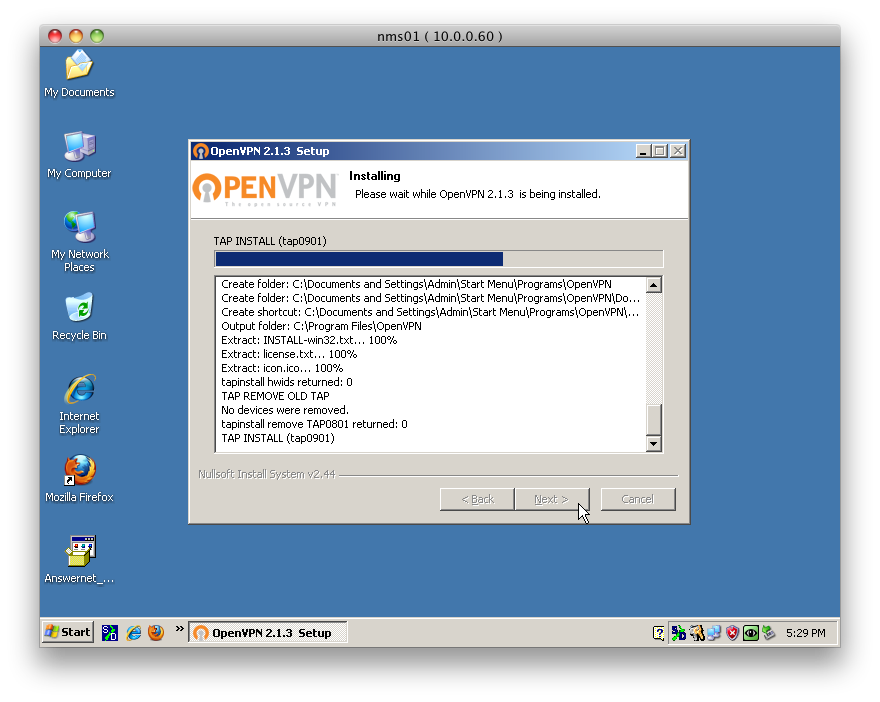Select log line 'tapinstall hwids returned: 0'
This screenshot has width=880, height=702.
pos(287,382)
